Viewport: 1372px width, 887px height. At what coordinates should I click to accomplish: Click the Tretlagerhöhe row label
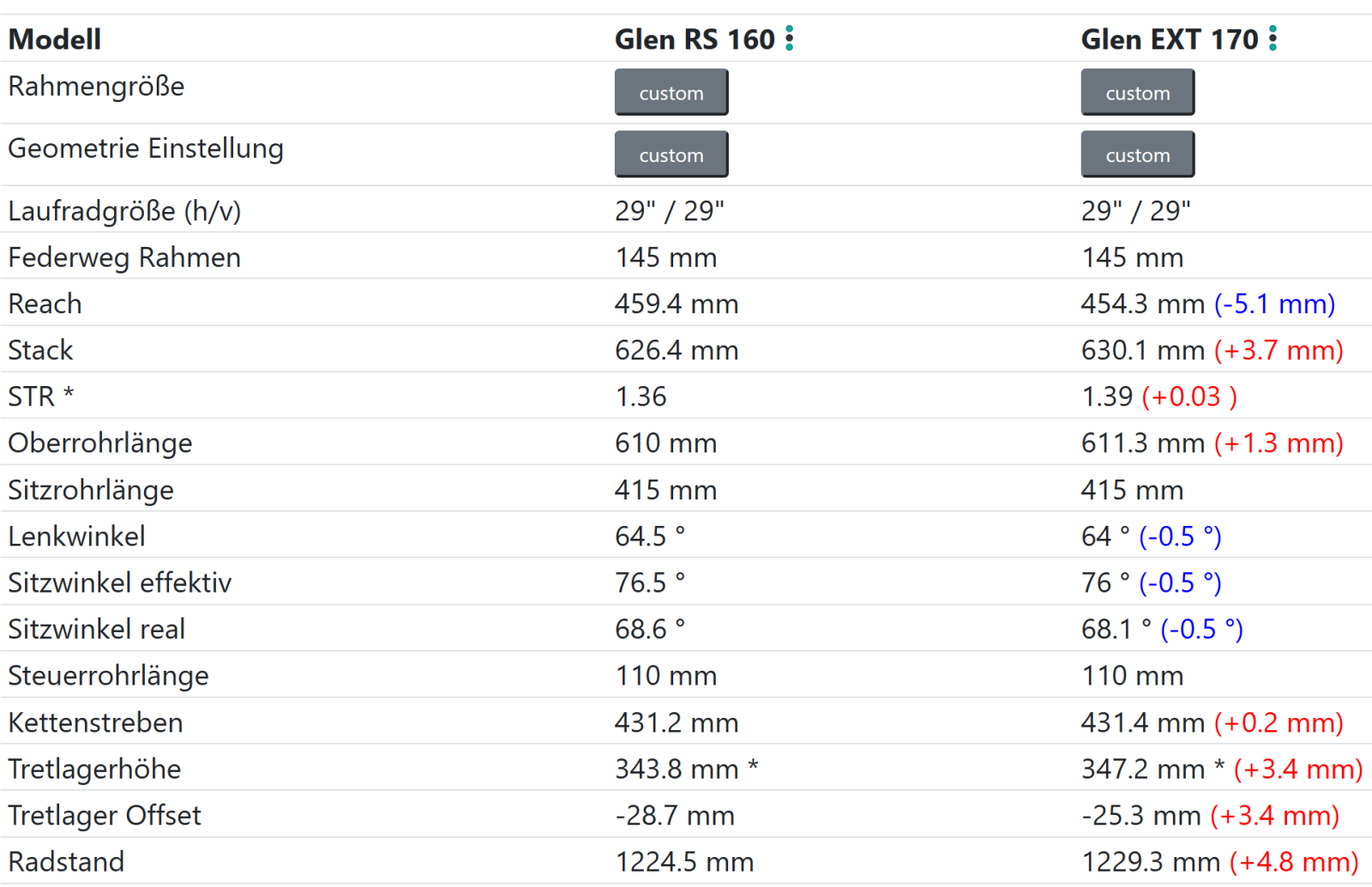tap(95, 769)
